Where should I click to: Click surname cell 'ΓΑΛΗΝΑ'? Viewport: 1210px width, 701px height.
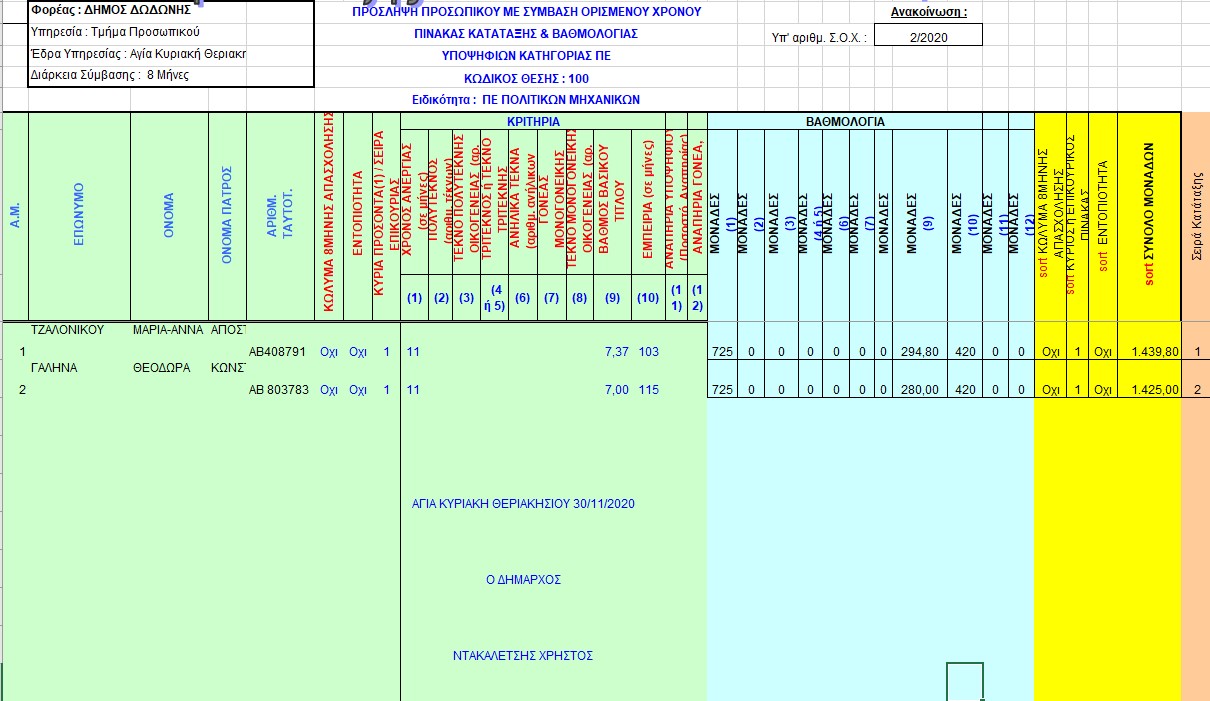click(x=54, y=367)
